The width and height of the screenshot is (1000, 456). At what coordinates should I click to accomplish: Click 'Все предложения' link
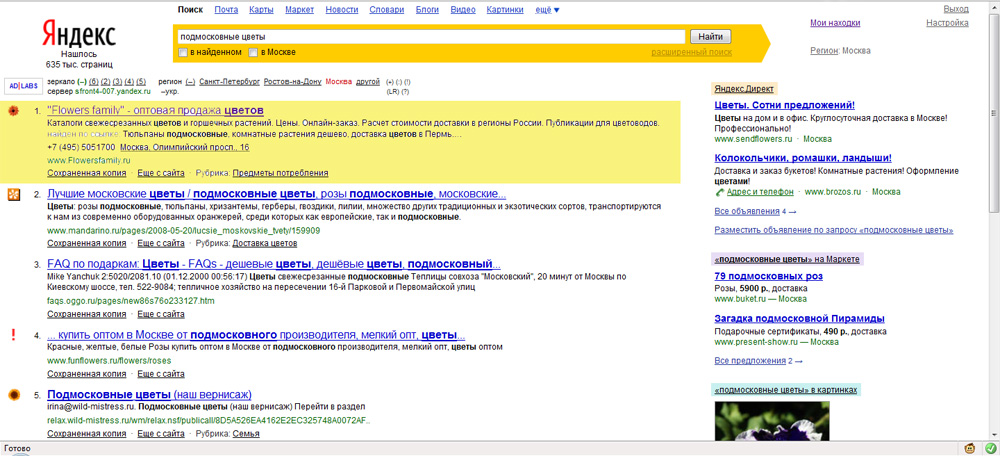750,361
